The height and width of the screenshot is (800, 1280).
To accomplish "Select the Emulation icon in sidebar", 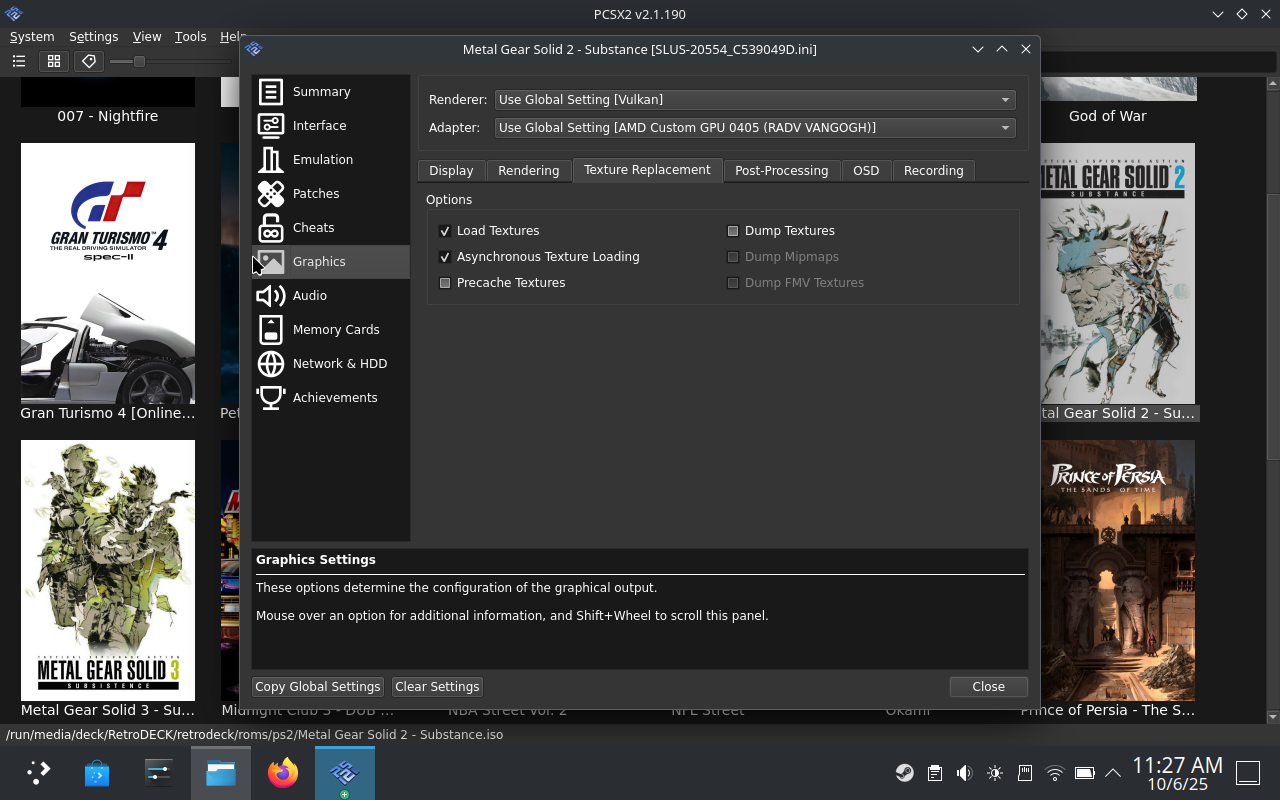I will tap(271, 160).
